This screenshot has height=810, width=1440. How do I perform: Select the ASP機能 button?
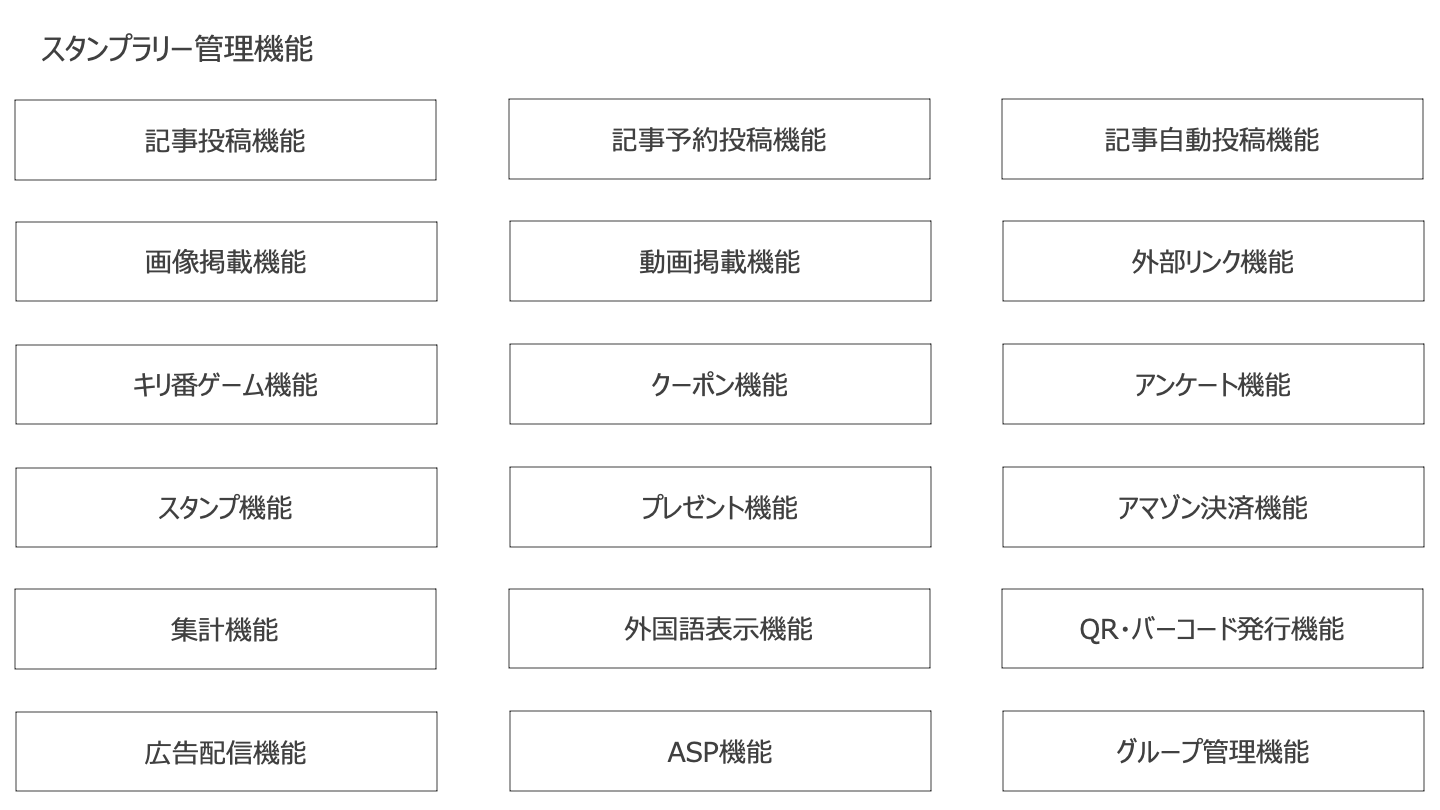click(720, 752)
